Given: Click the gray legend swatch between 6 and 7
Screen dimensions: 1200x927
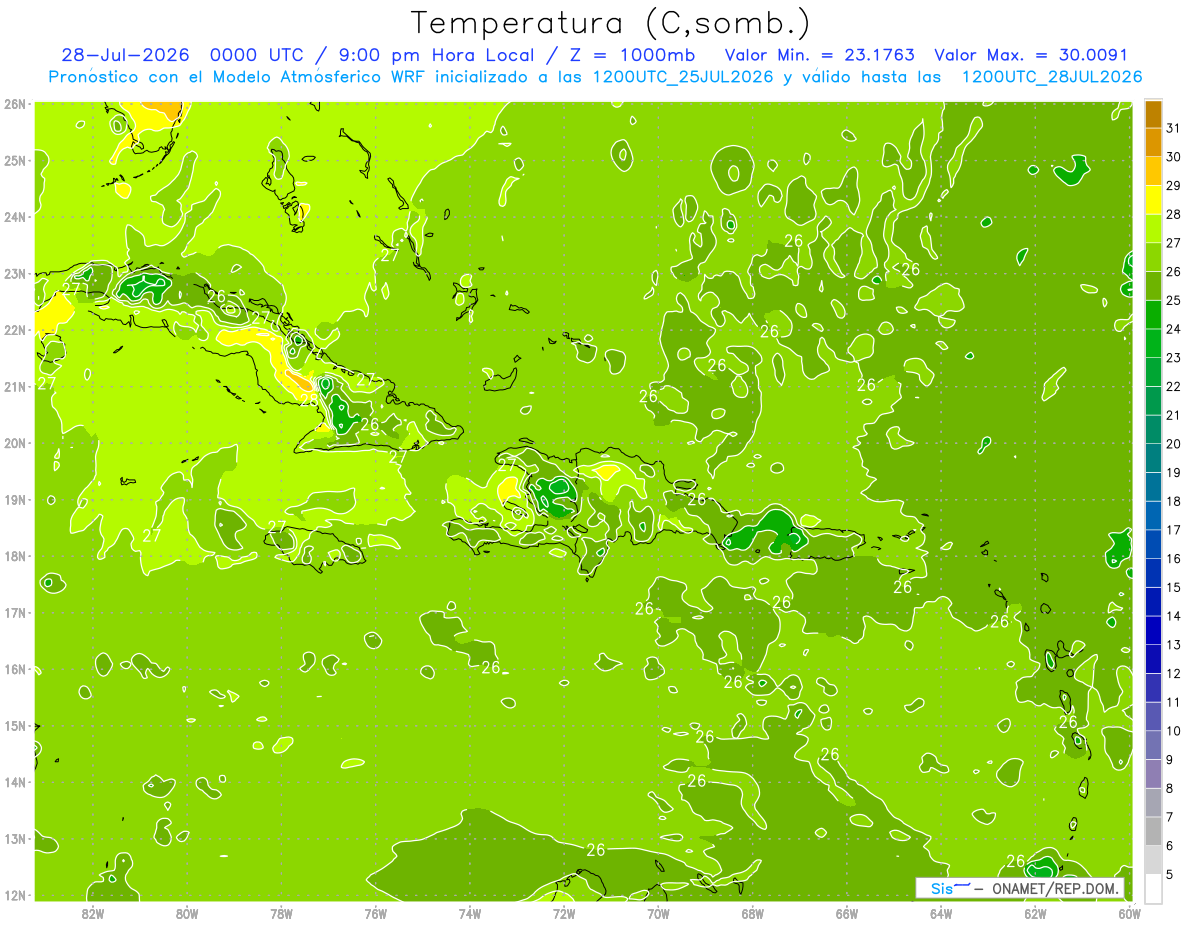Looking at the screenshot, I should pos(1154,831).
